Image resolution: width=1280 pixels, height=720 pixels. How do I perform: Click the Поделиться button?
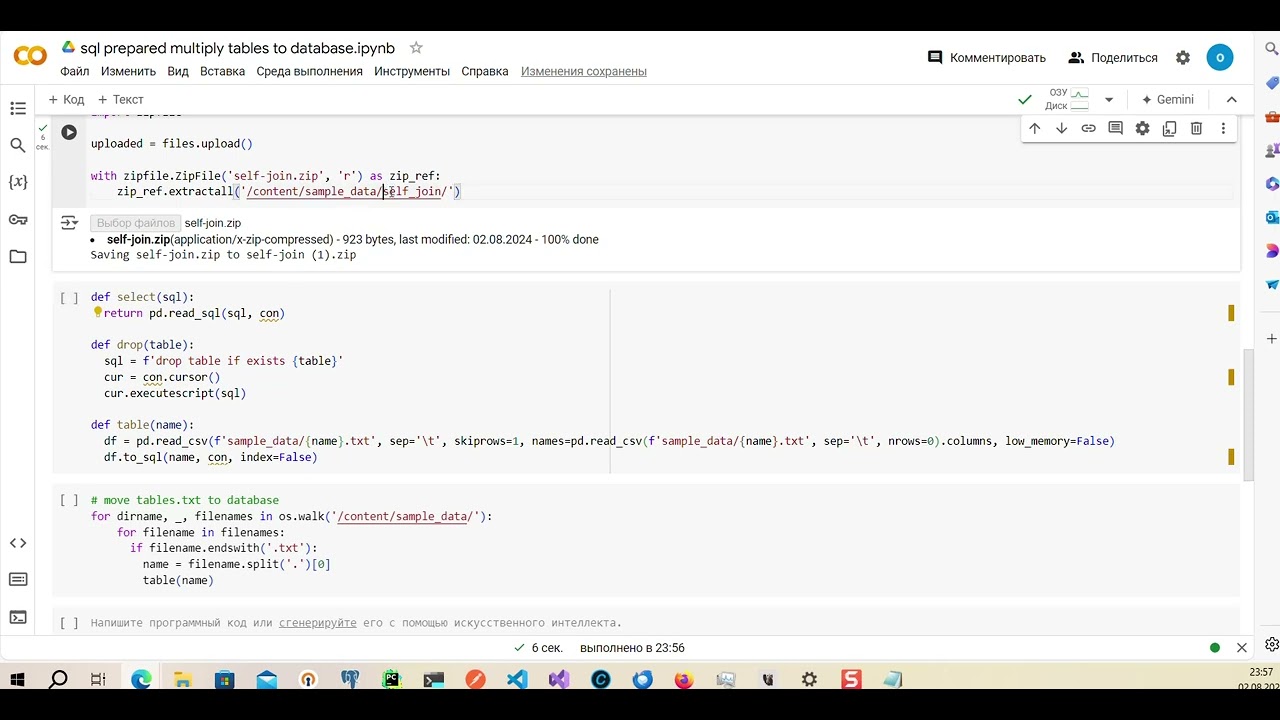click(x=1113, y=58)
